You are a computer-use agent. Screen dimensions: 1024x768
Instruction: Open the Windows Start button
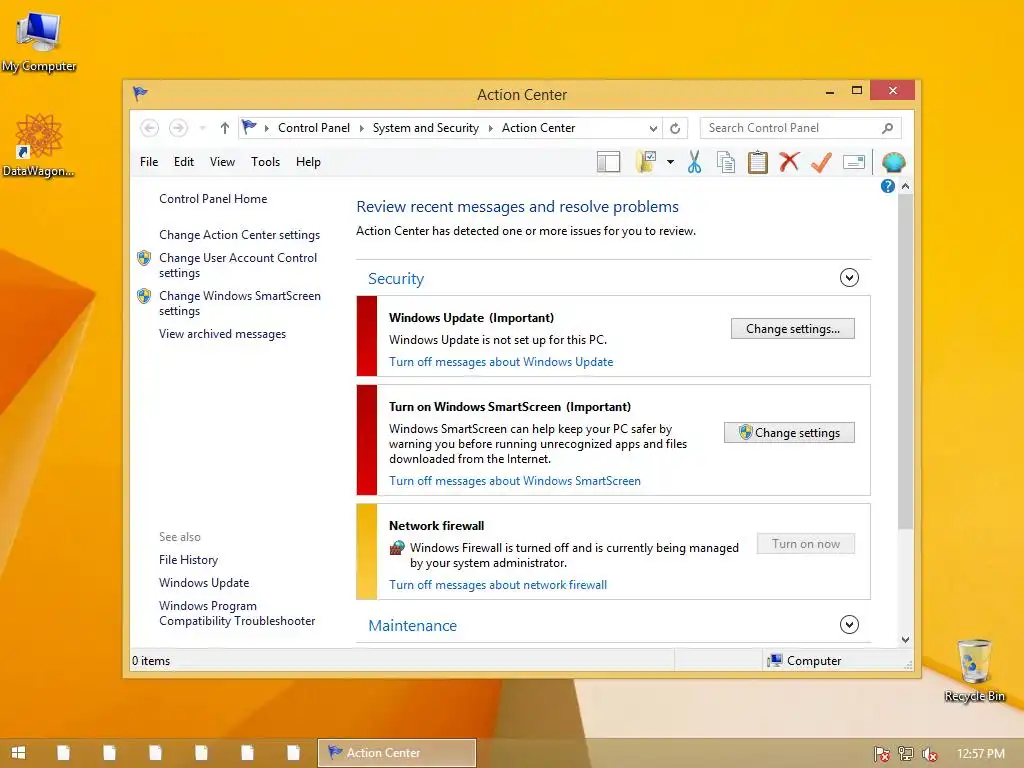(18, 752)
